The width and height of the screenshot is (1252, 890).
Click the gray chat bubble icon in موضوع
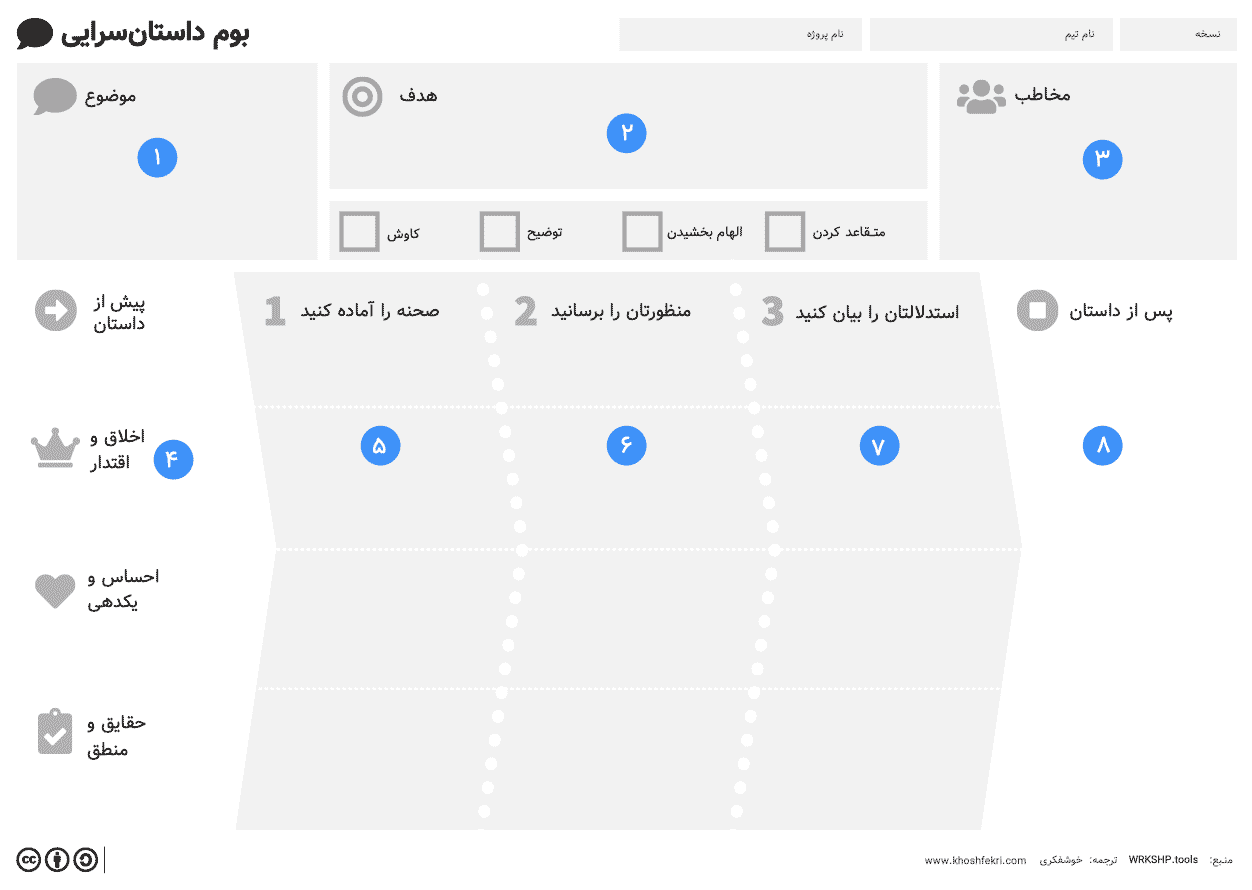[55, 97]
